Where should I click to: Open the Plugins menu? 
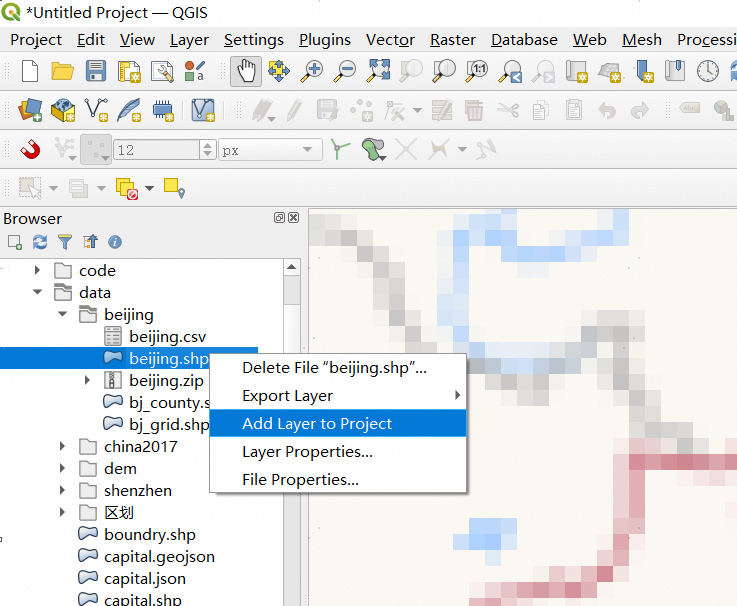324,40
